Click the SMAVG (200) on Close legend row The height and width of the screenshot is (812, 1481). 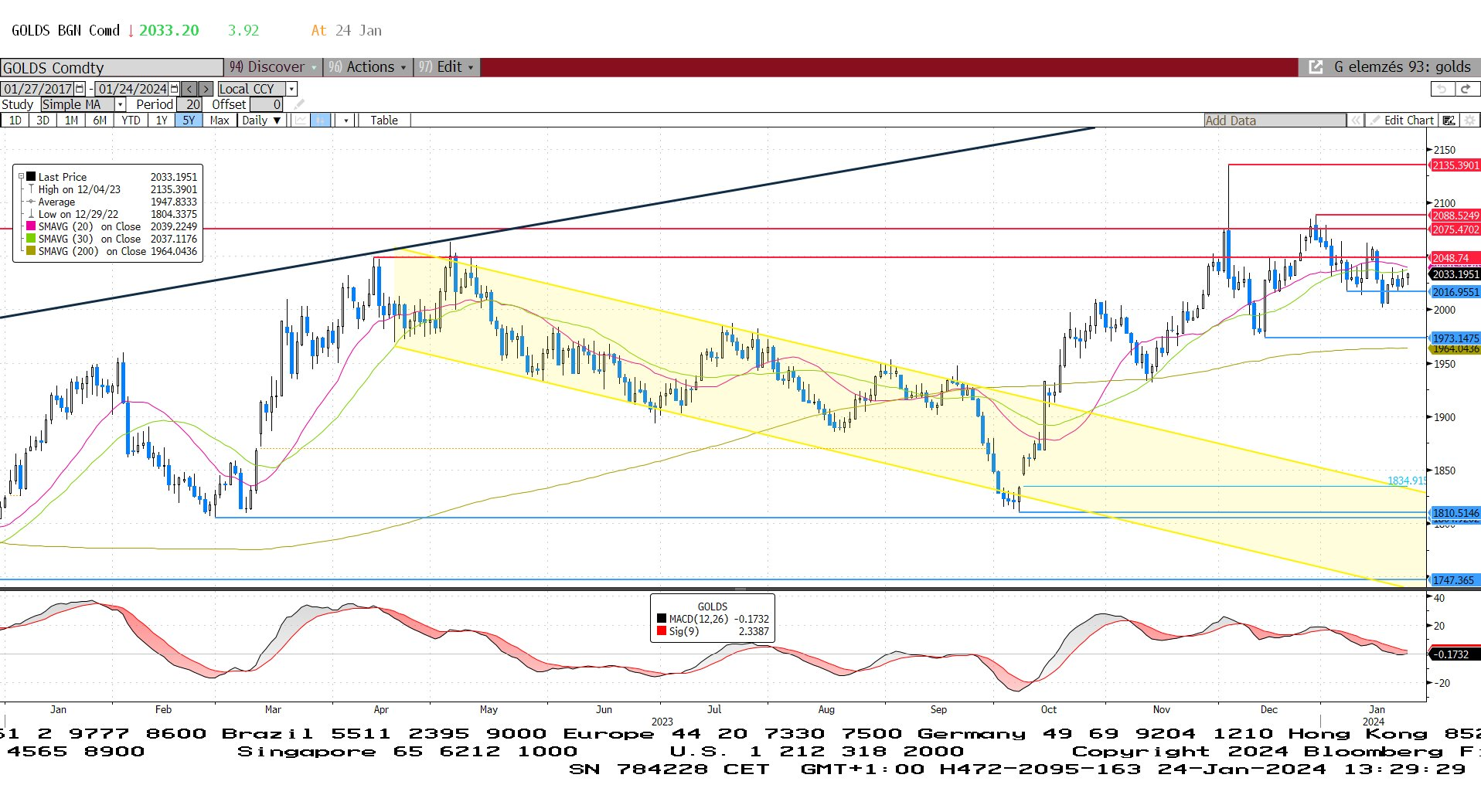111,251
